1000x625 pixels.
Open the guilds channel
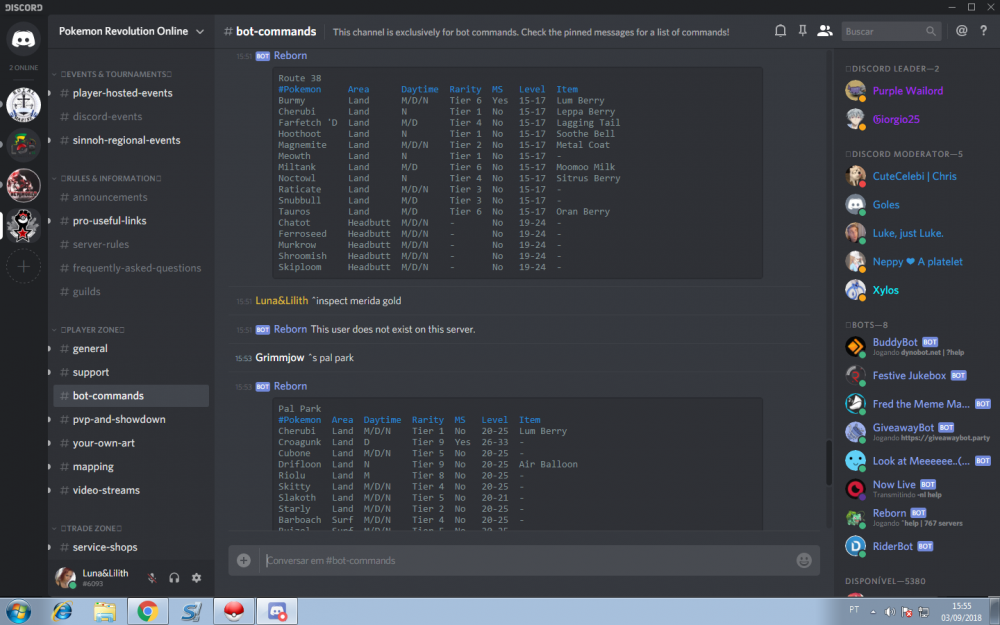pos(131,291)
